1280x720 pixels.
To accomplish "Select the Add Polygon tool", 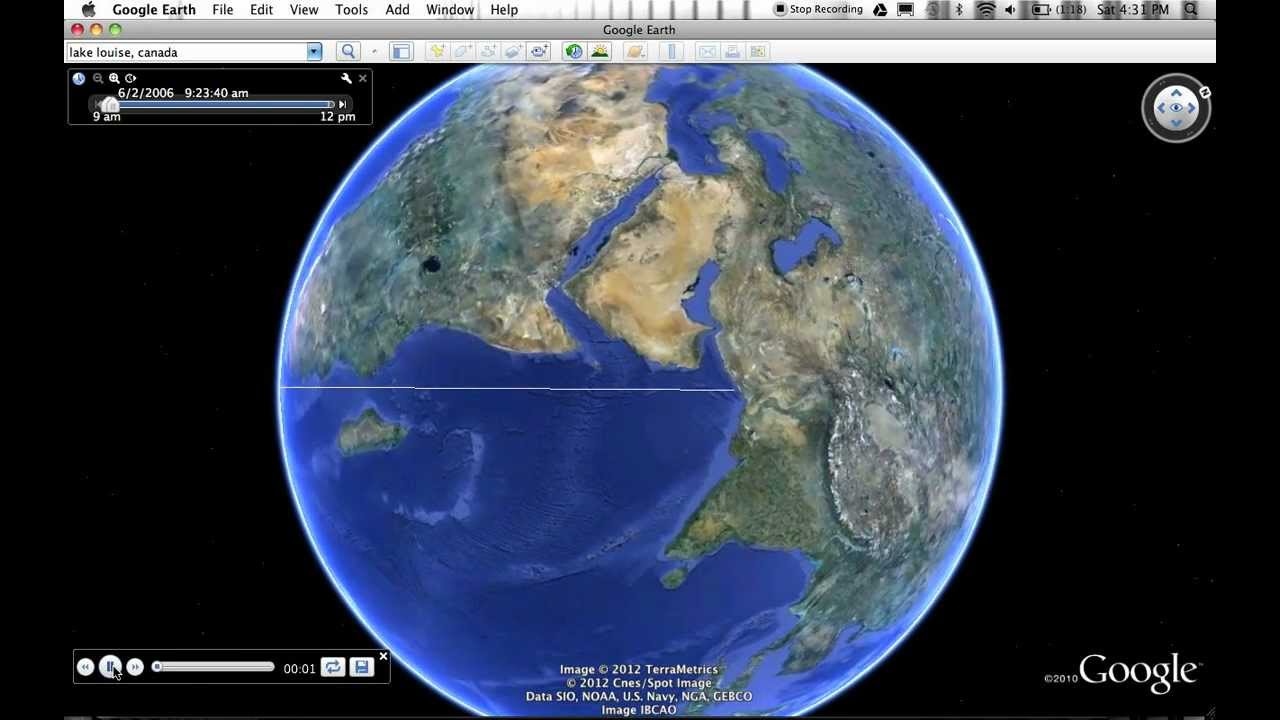I will coord(463,51).
